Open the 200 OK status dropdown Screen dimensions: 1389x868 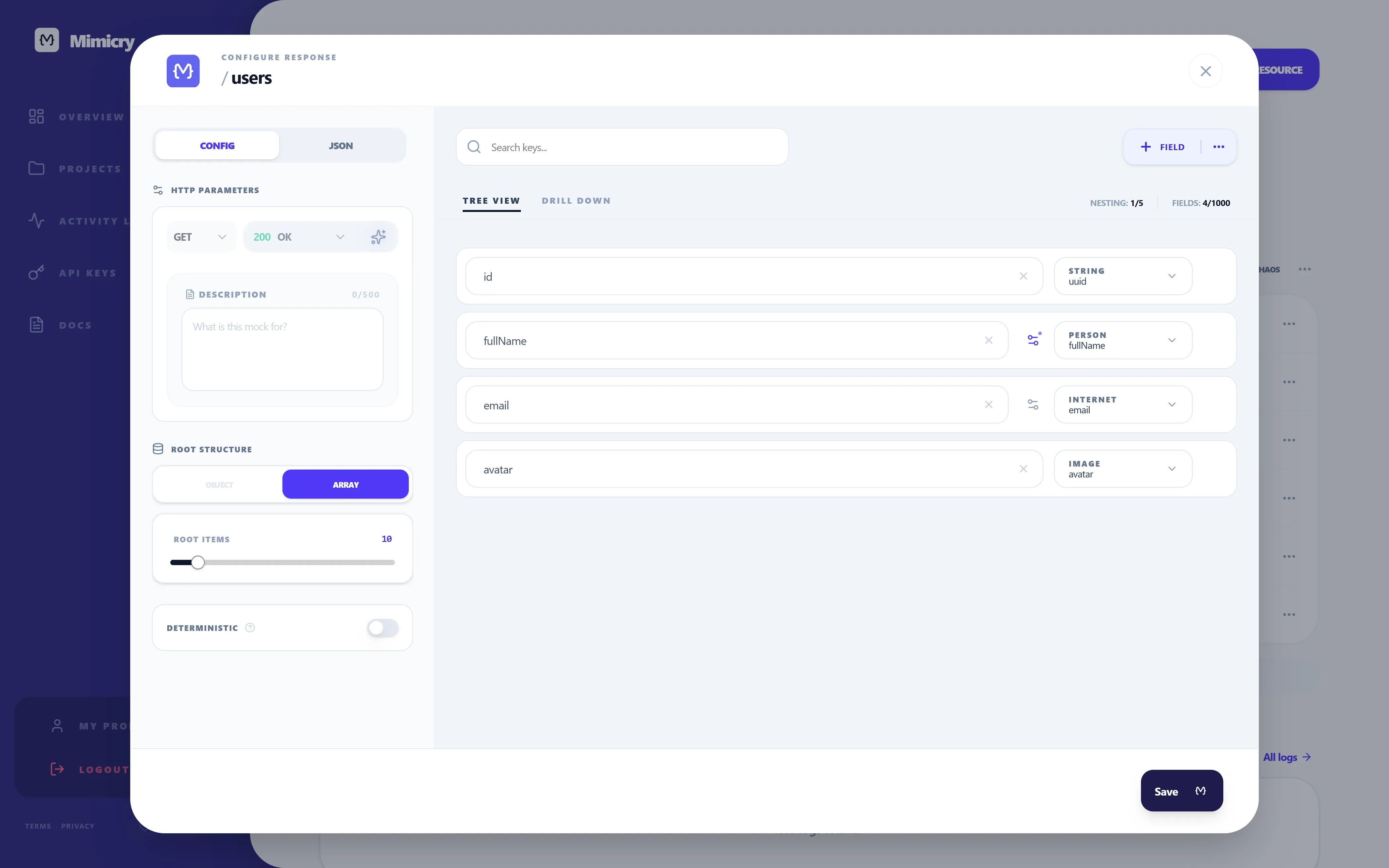[300, 237]
